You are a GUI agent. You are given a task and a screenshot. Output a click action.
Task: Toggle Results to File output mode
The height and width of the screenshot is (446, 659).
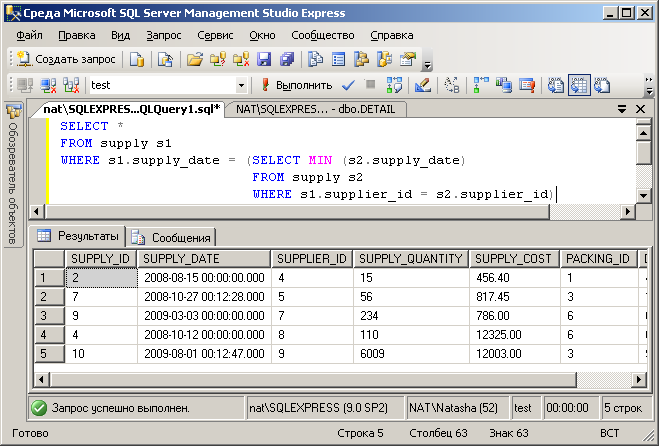(x=600, y=85)
